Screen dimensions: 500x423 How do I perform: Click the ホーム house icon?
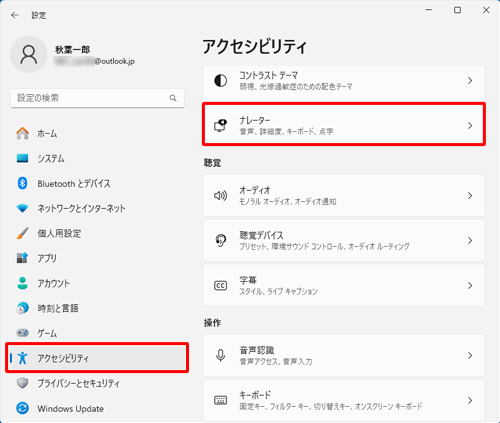point(22,133)
